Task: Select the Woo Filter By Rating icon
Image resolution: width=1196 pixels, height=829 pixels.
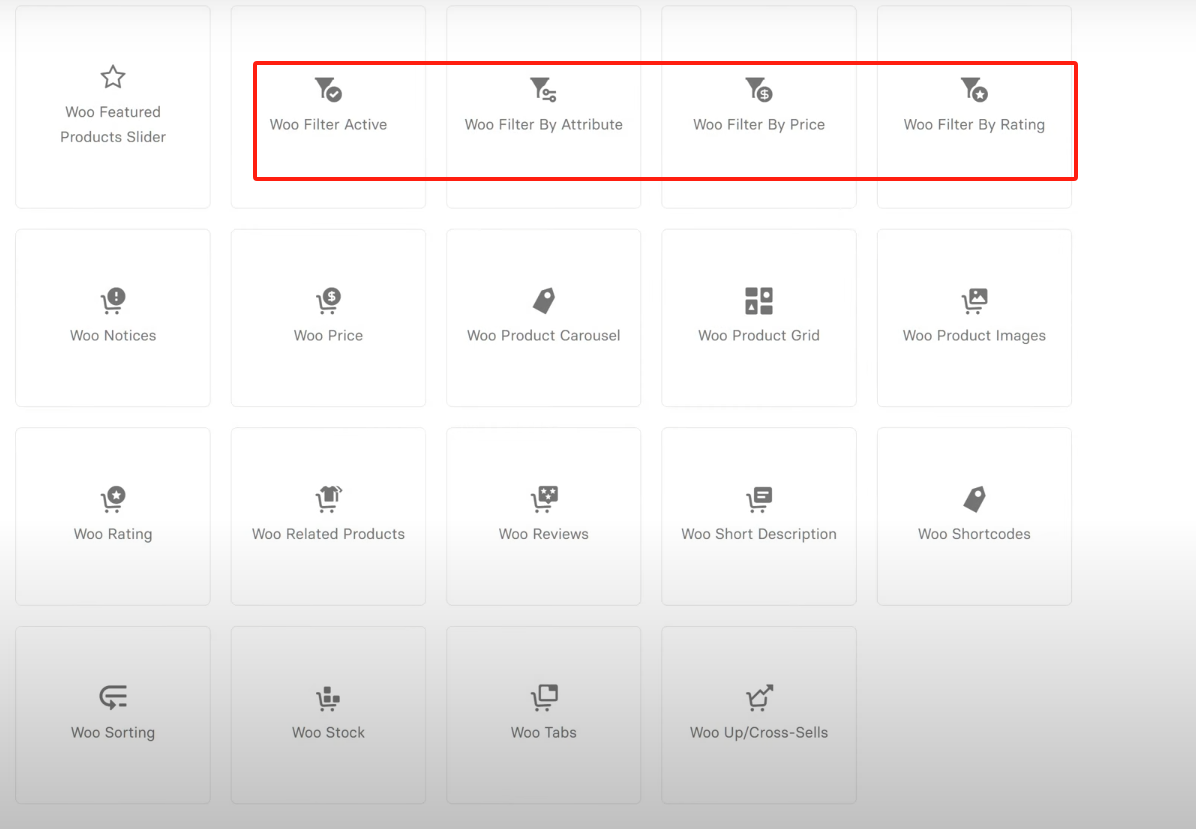Action: [974, 89]
